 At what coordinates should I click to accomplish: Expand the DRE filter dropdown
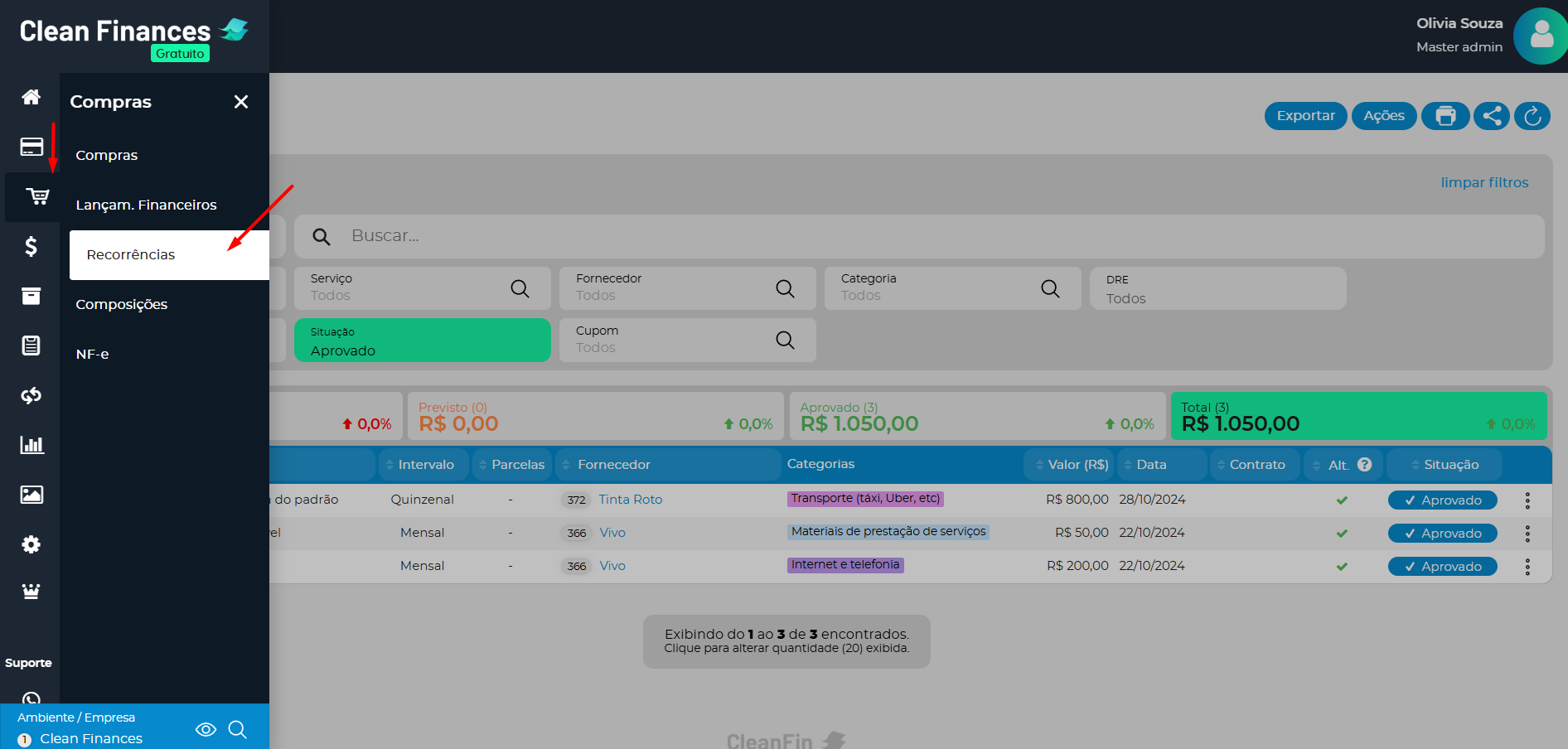(1217, 289)
